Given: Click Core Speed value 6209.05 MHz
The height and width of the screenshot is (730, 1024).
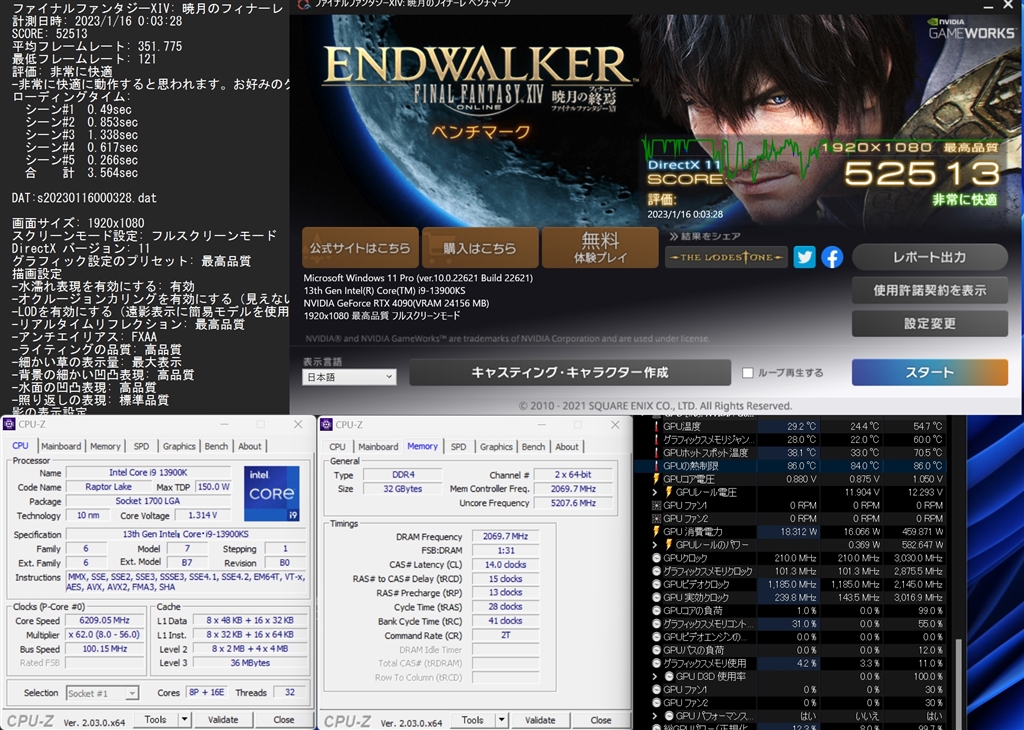Looking at the screenshot, I should [x=104, y=620].
